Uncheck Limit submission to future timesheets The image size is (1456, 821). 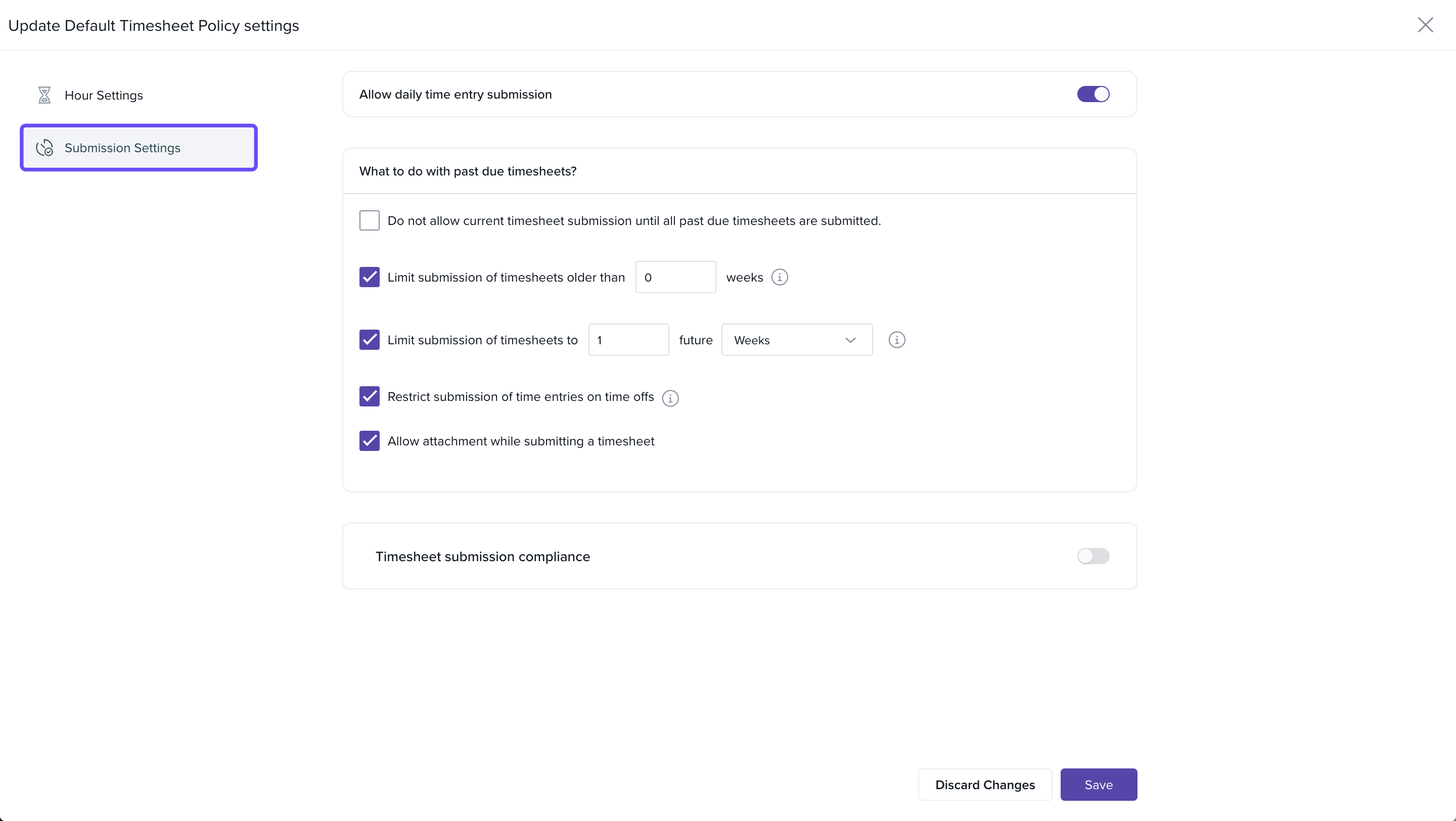point(369,340)
